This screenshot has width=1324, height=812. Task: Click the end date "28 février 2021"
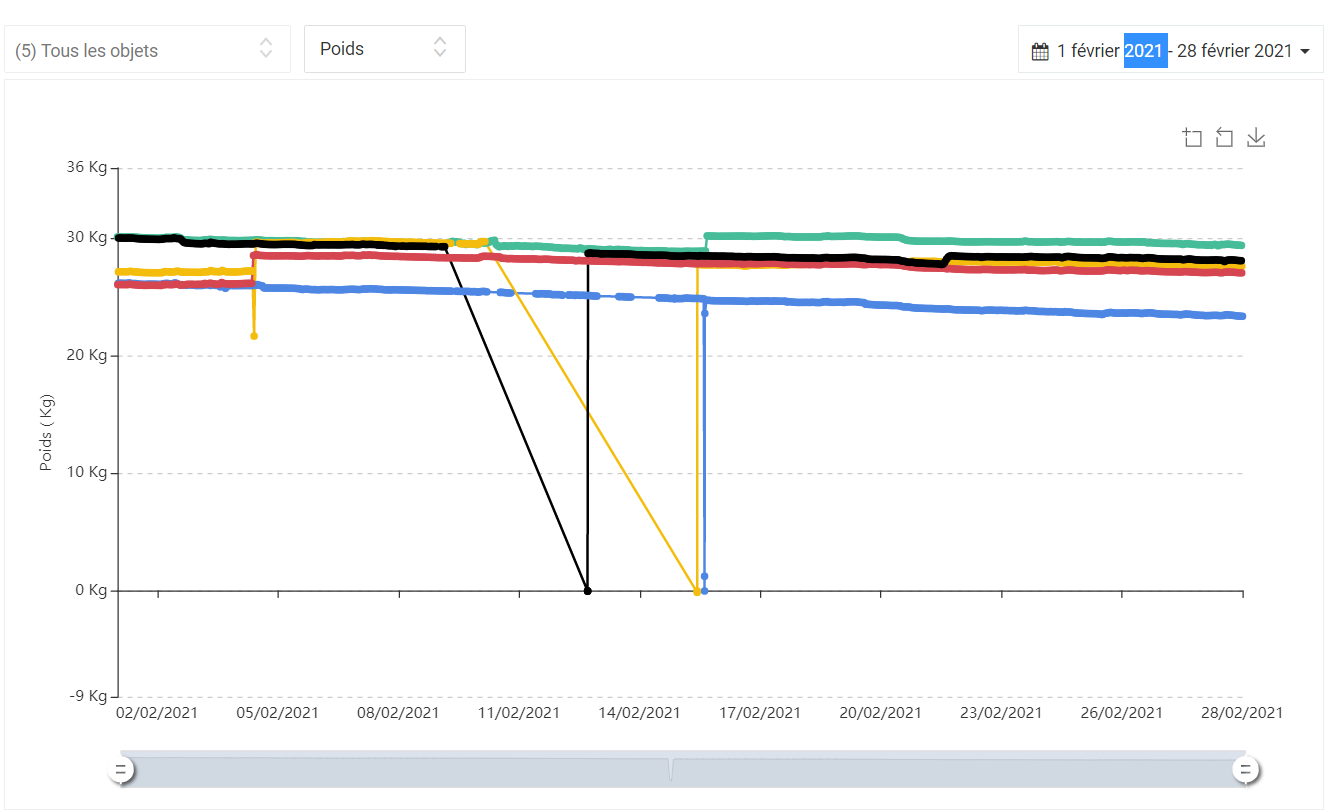tap(1235, 51)
